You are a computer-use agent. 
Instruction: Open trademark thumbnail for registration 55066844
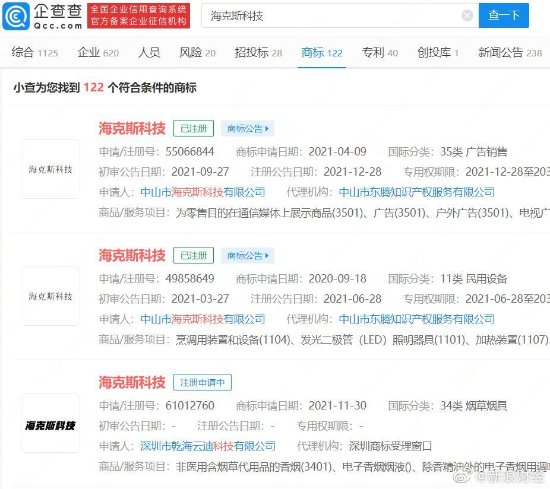50,169
